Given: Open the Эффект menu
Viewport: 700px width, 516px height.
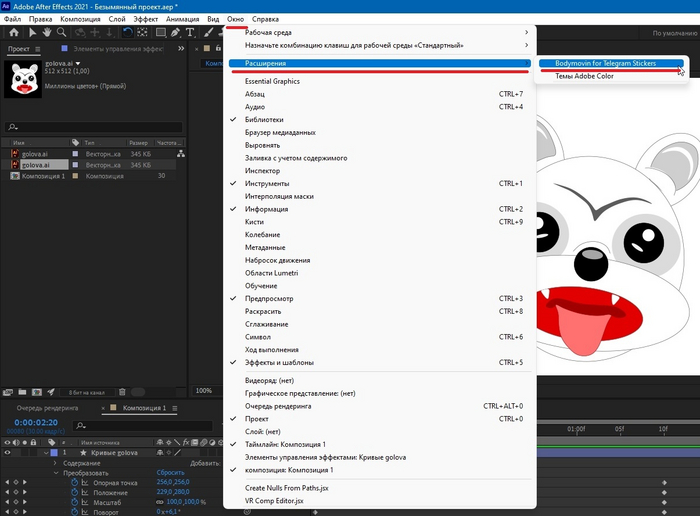Looking at the screenshot, I should tap(146, 19).
